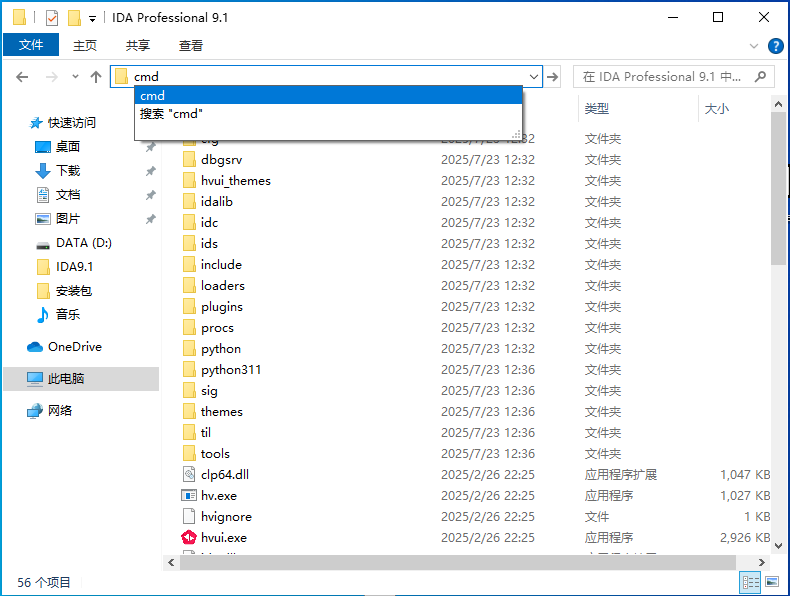
Task: Click the vertical scrollbar down arrow
Action: point(778,546)
